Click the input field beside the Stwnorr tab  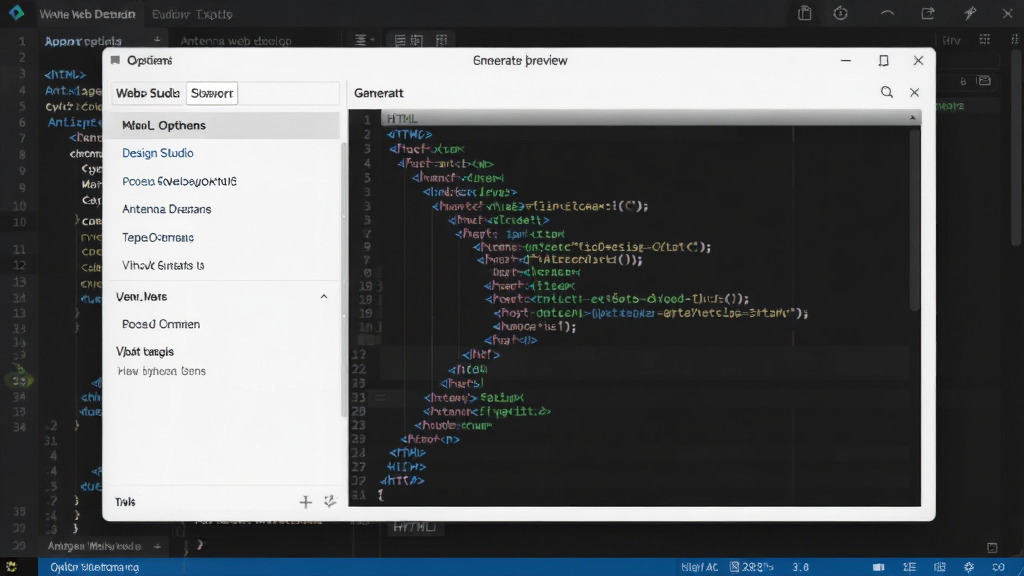(x=289, y=93)
